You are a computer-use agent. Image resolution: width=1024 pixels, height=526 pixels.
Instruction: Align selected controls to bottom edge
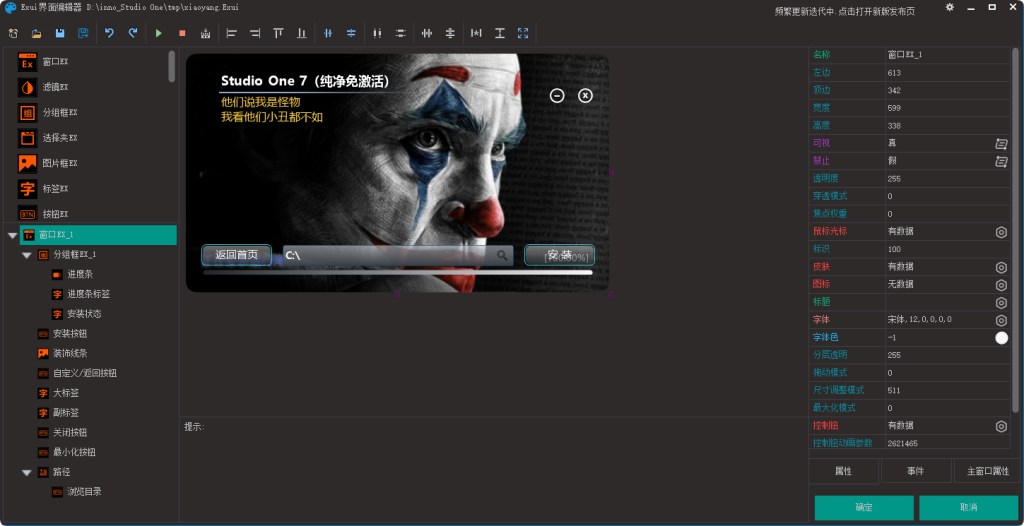[x=302, y=33]
